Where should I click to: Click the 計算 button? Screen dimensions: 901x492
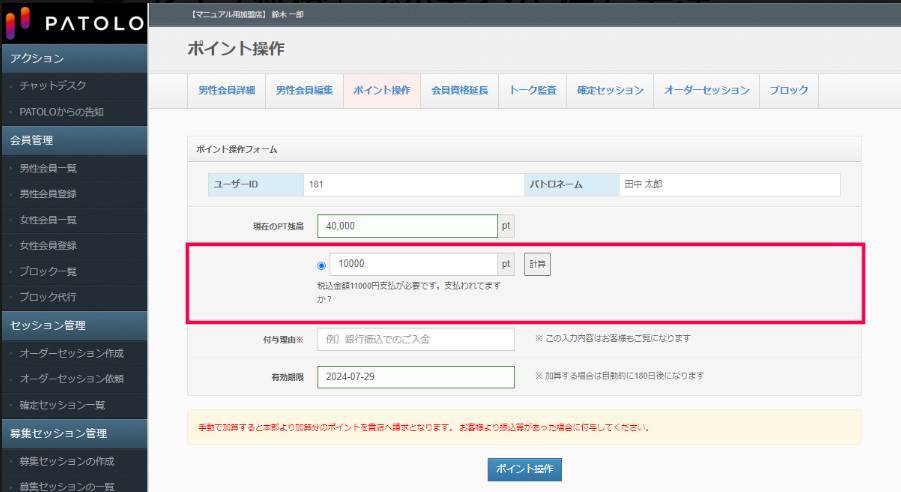pos(537,264)
